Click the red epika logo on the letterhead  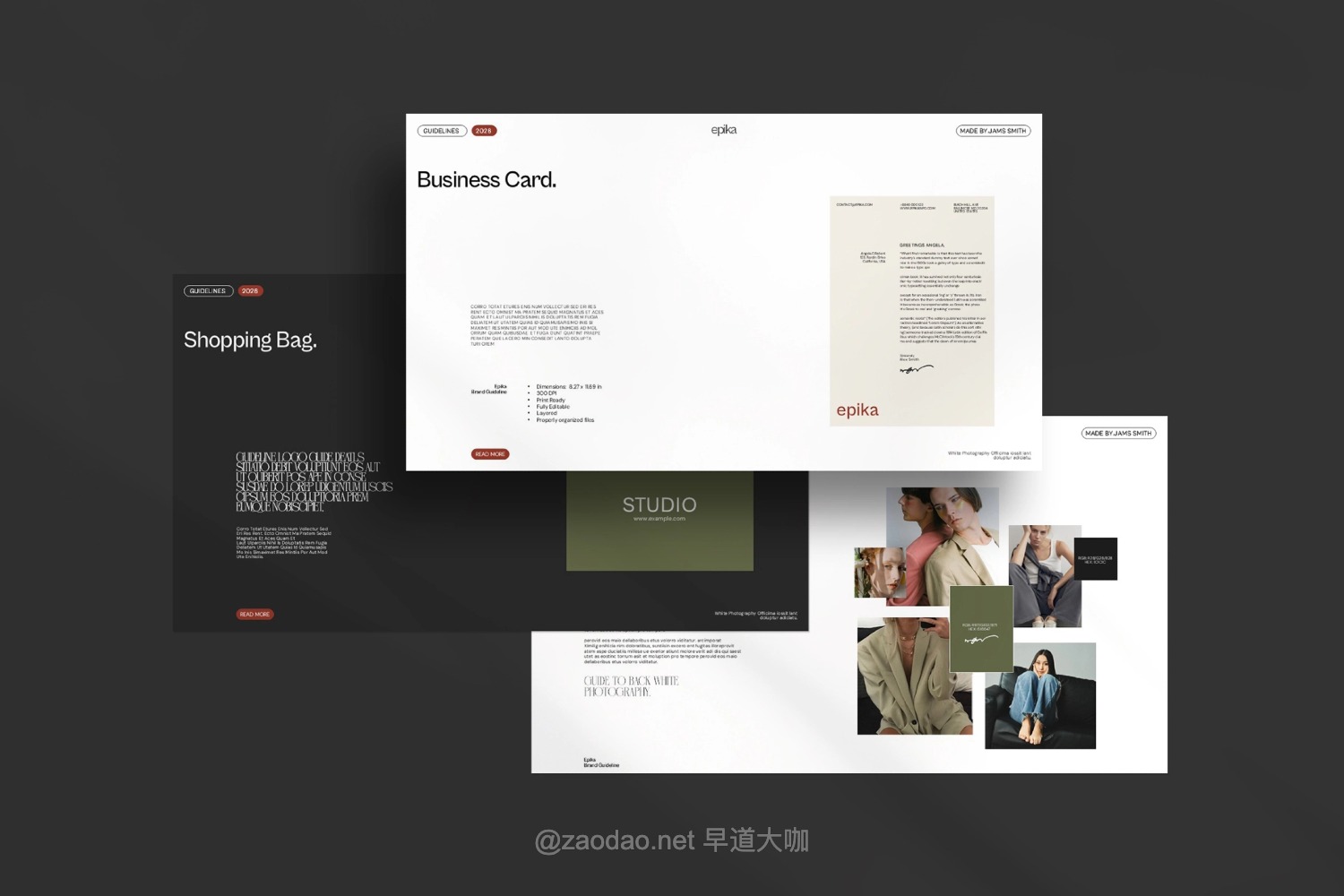[x=857, y=410]
